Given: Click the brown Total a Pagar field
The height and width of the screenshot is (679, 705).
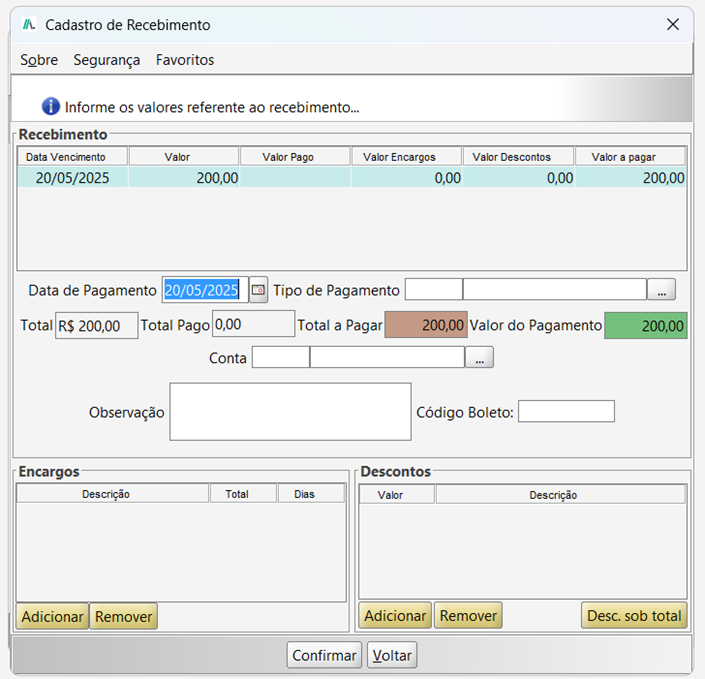Looking at the screenshot, I should pyautogui.click(x=426, y=325).
